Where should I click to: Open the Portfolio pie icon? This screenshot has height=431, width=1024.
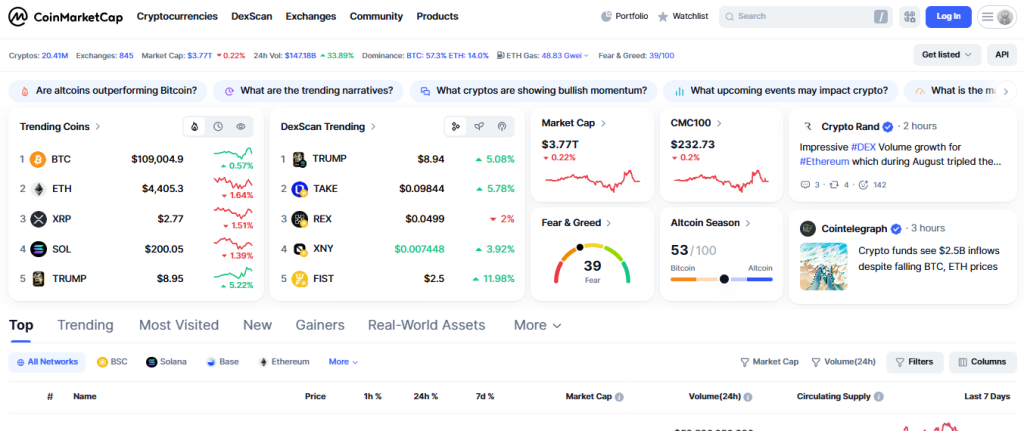click(606, 16)
